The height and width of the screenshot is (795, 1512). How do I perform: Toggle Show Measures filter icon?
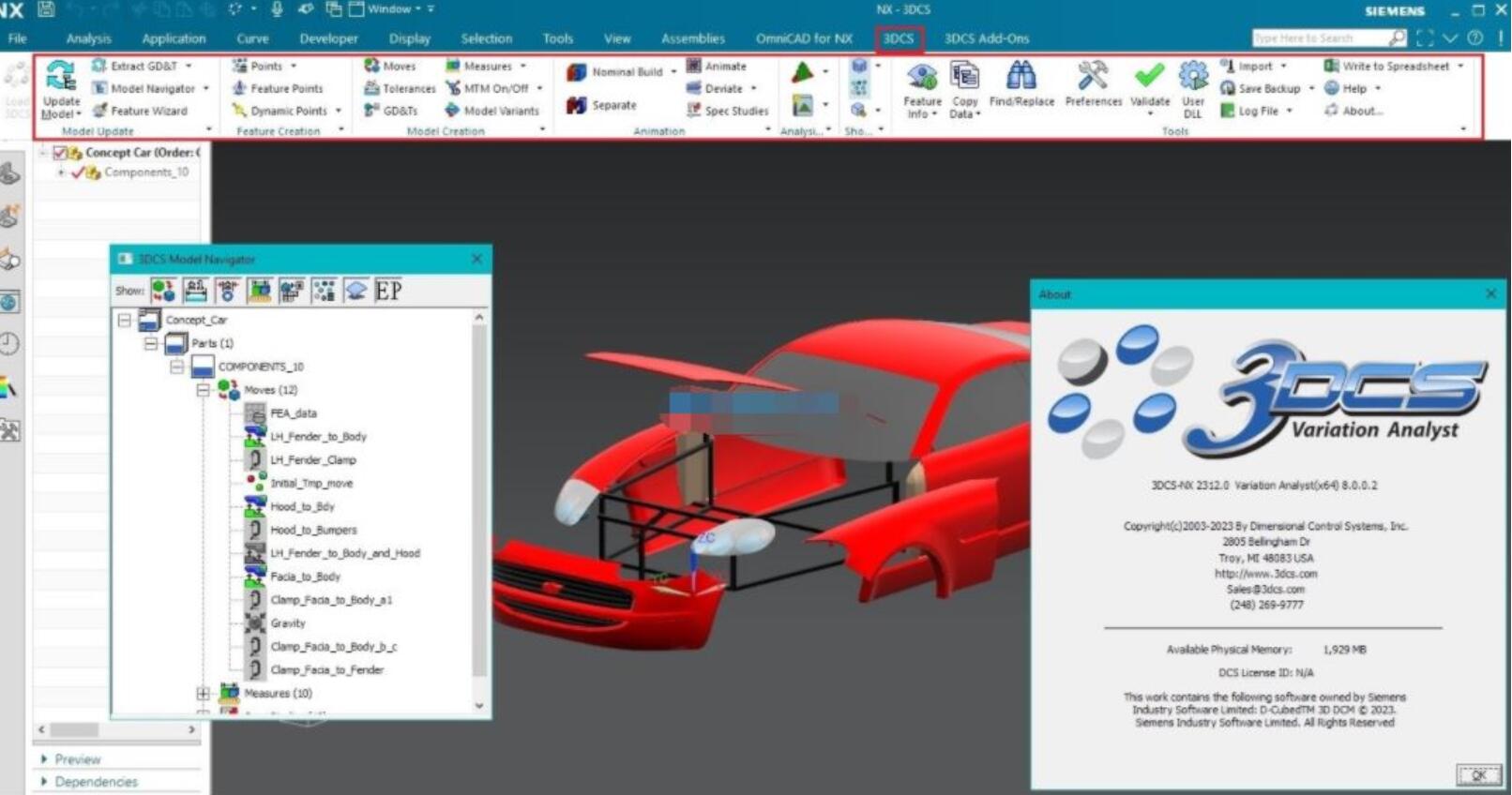[260, 292]
